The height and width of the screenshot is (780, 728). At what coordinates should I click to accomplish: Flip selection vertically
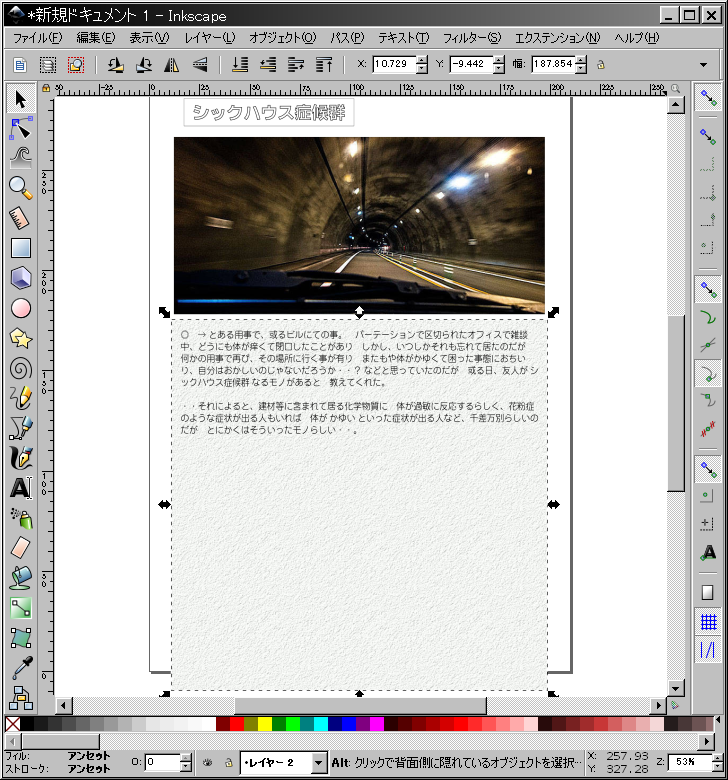pos(200,65)
